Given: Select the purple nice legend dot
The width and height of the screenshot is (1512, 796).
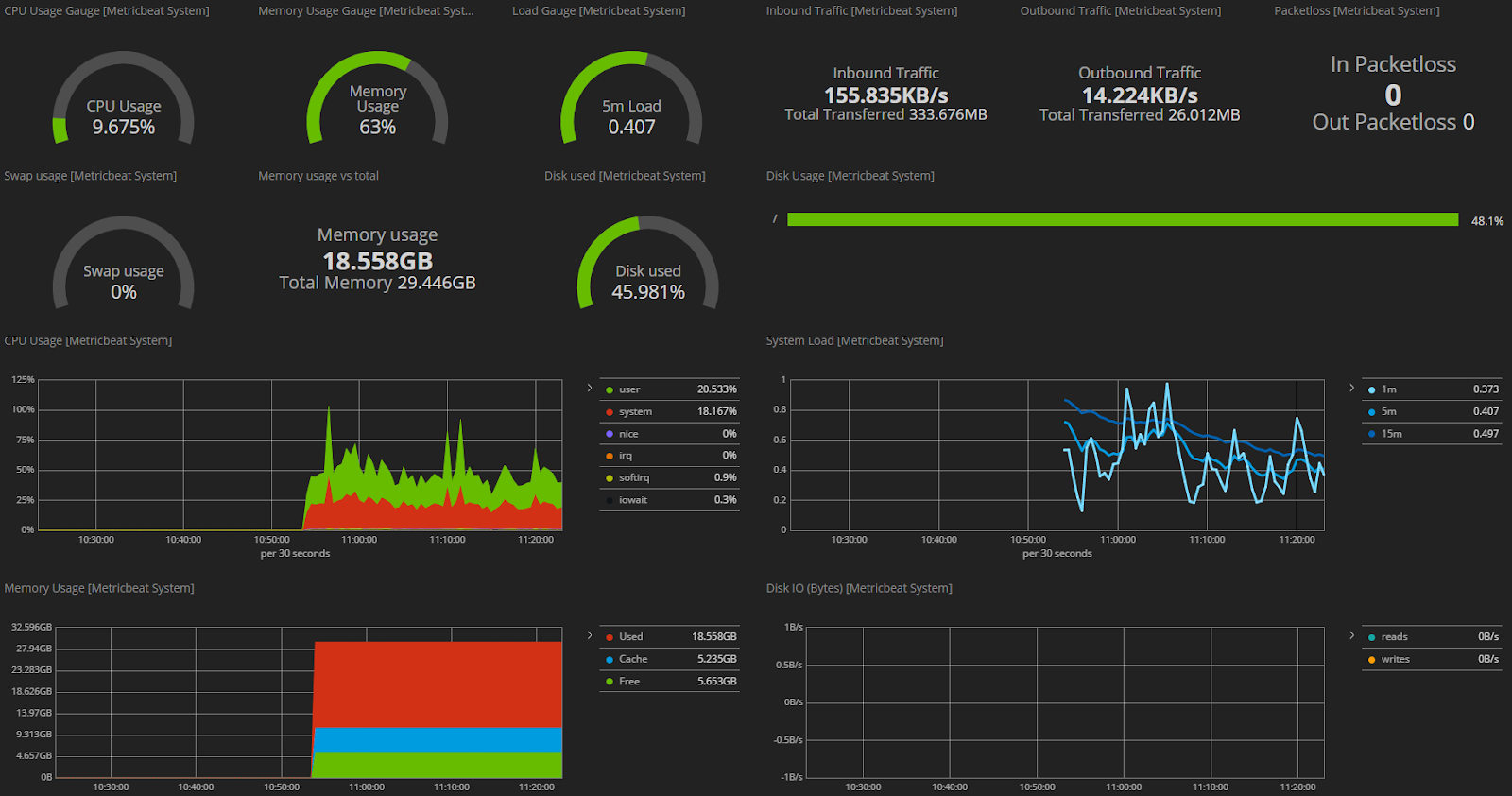Looking at the screenshot, I should (610, 434).
